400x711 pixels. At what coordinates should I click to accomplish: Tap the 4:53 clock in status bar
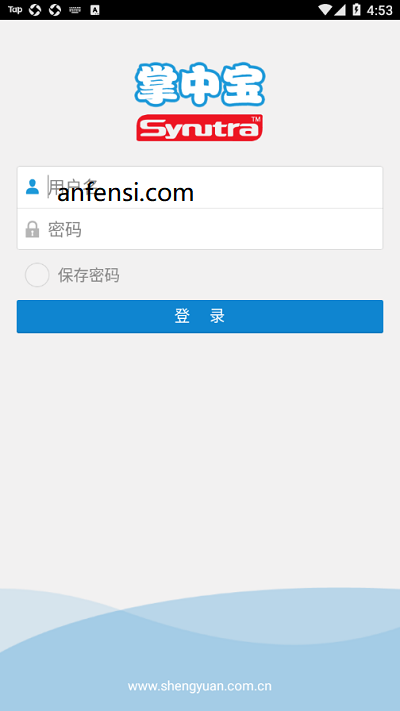tap(379, 10)
